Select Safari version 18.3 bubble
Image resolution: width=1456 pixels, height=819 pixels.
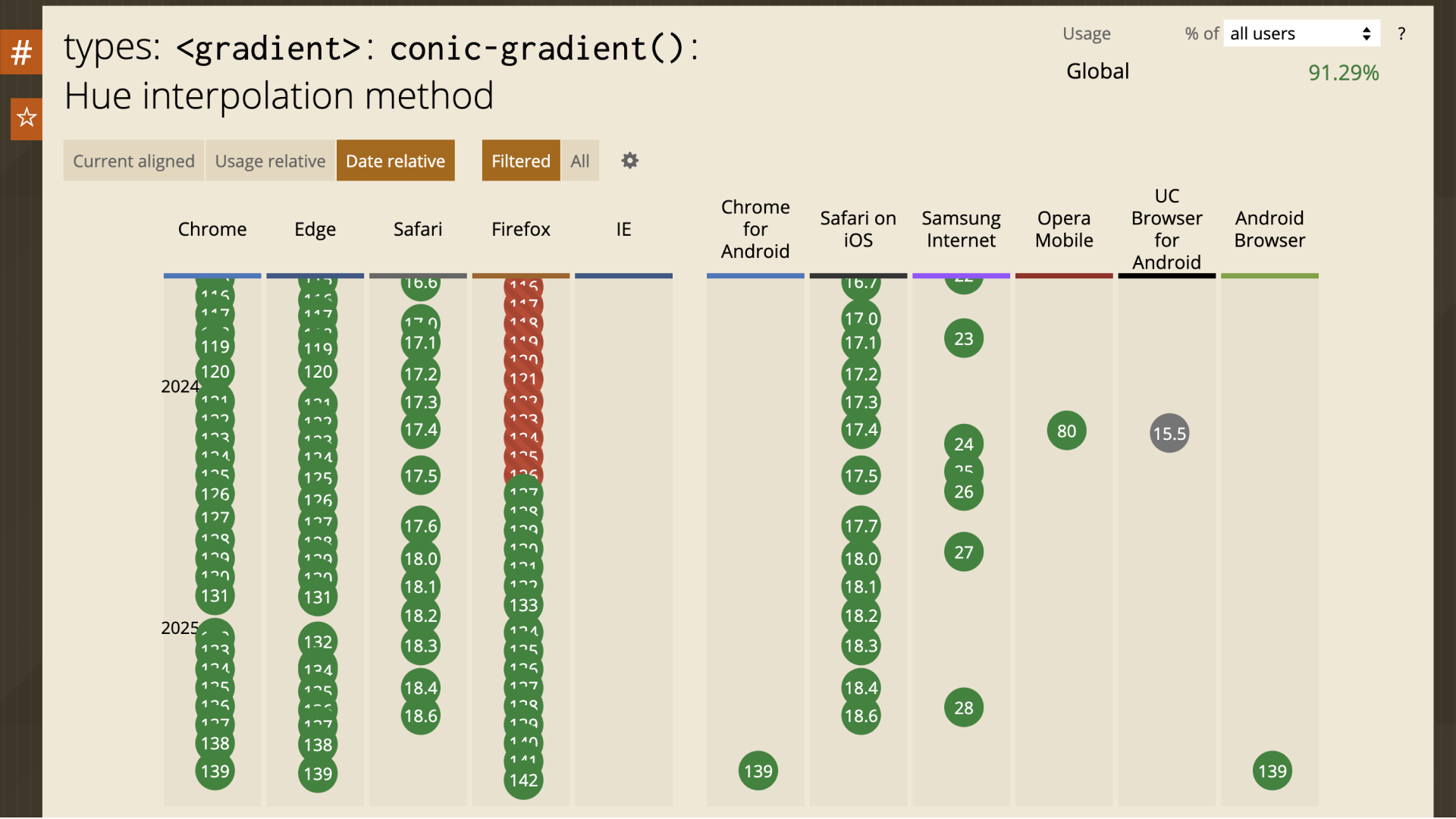click(421, 646)
